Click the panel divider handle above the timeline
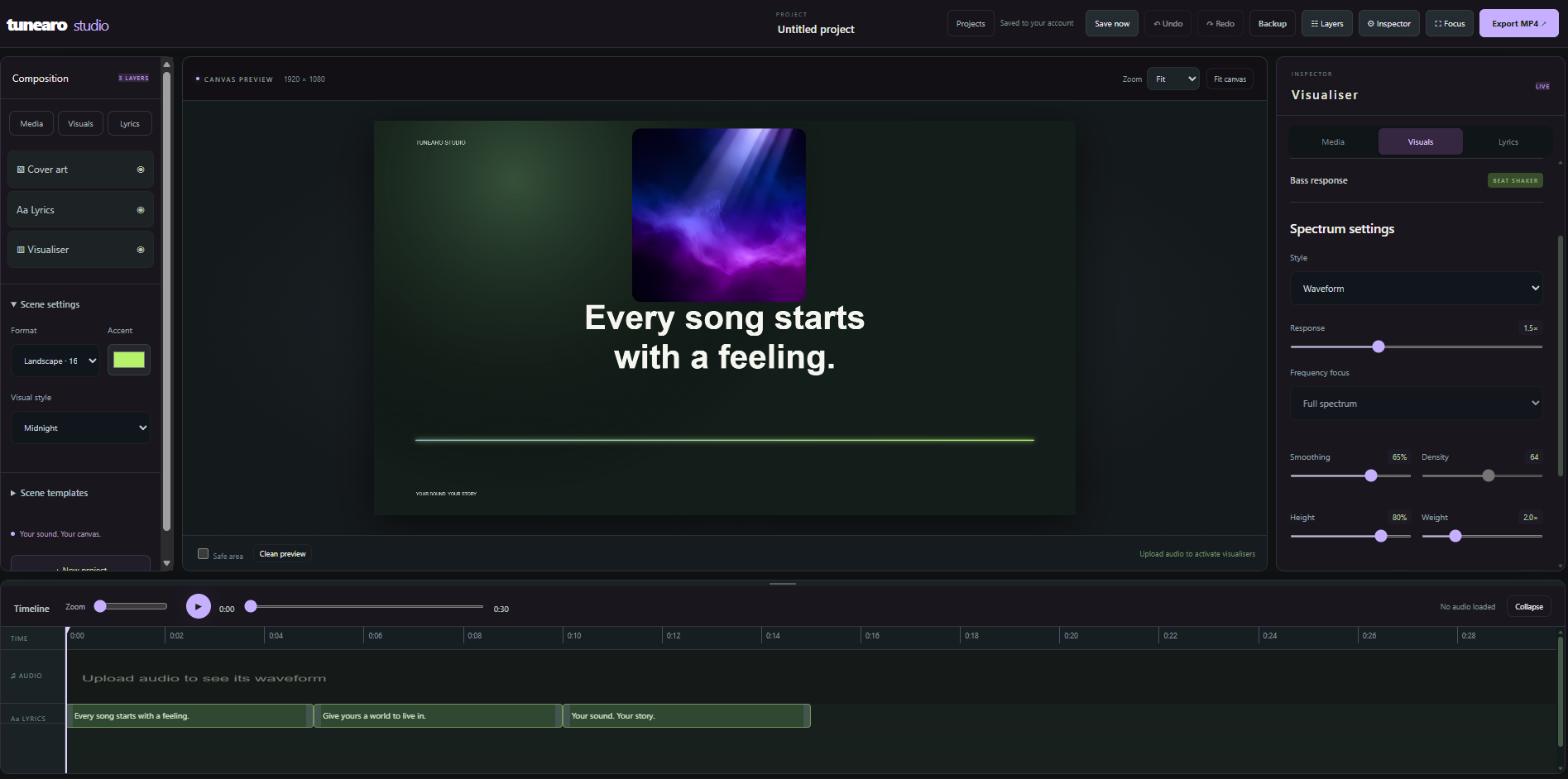1568x779 pixels. (783, 584)
